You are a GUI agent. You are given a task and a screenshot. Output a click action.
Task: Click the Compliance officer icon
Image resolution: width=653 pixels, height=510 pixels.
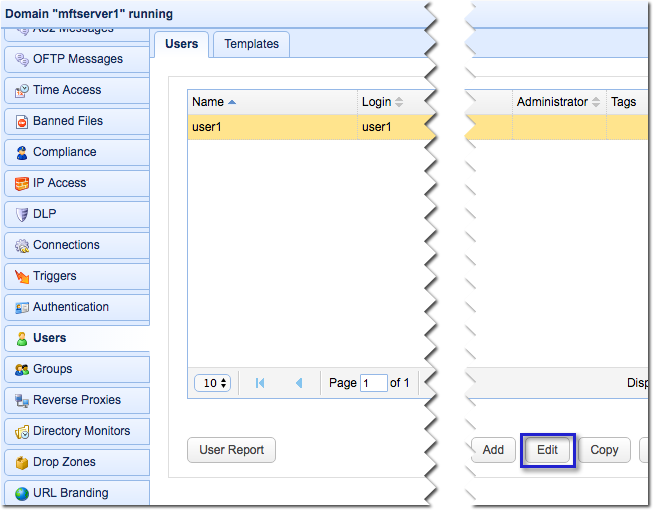22,152
